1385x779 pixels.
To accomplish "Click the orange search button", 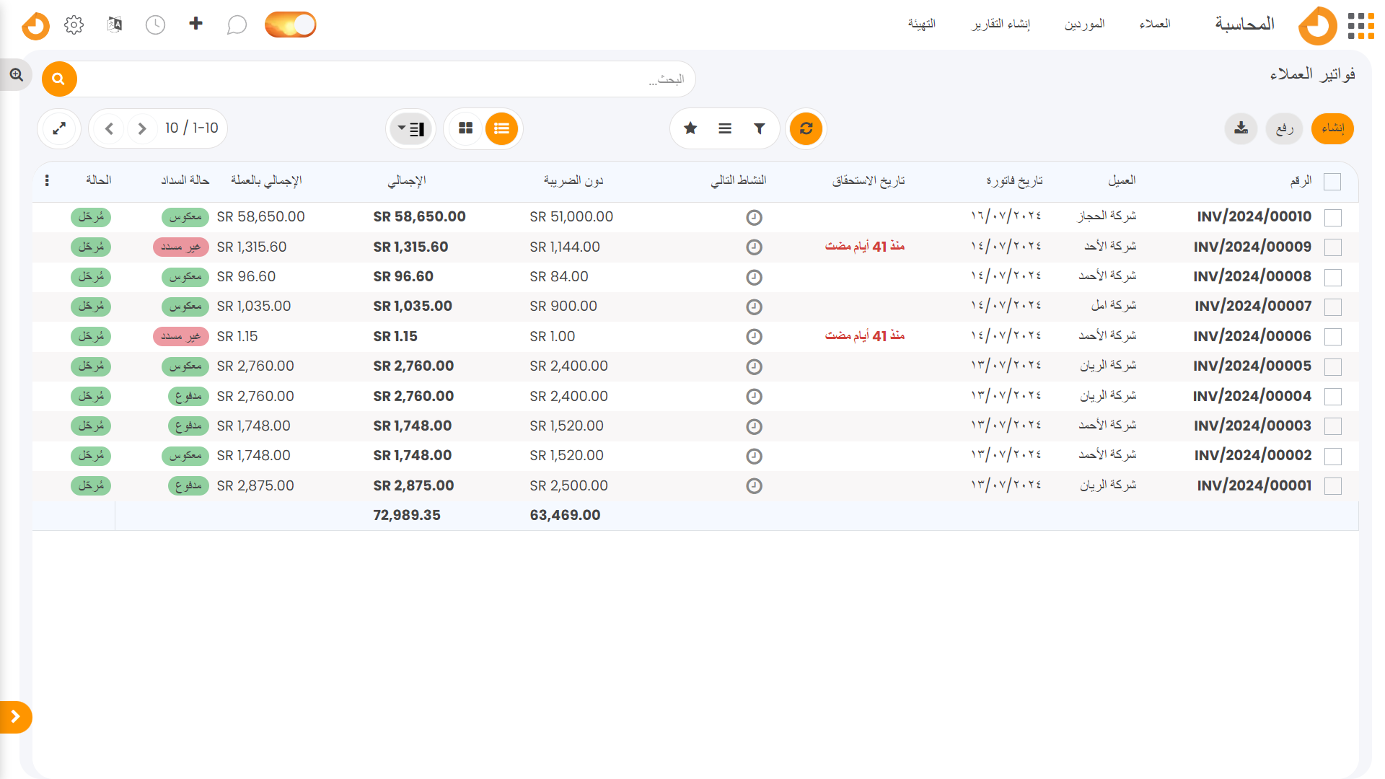I will coord(59,78).
